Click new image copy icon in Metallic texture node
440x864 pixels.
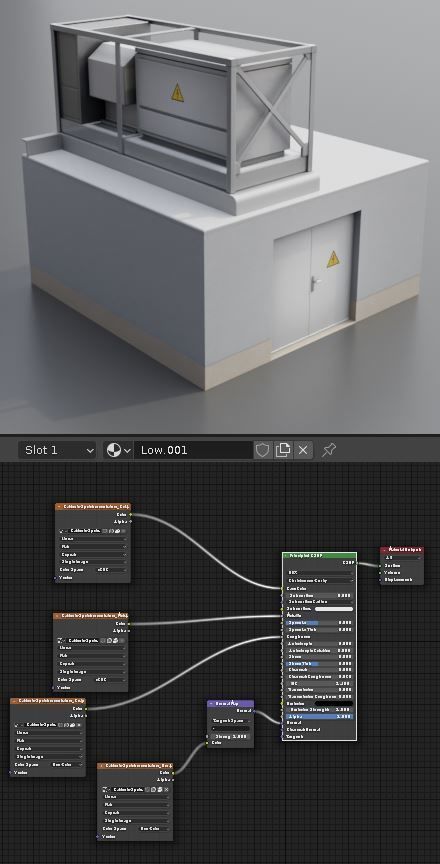(109, 641)
